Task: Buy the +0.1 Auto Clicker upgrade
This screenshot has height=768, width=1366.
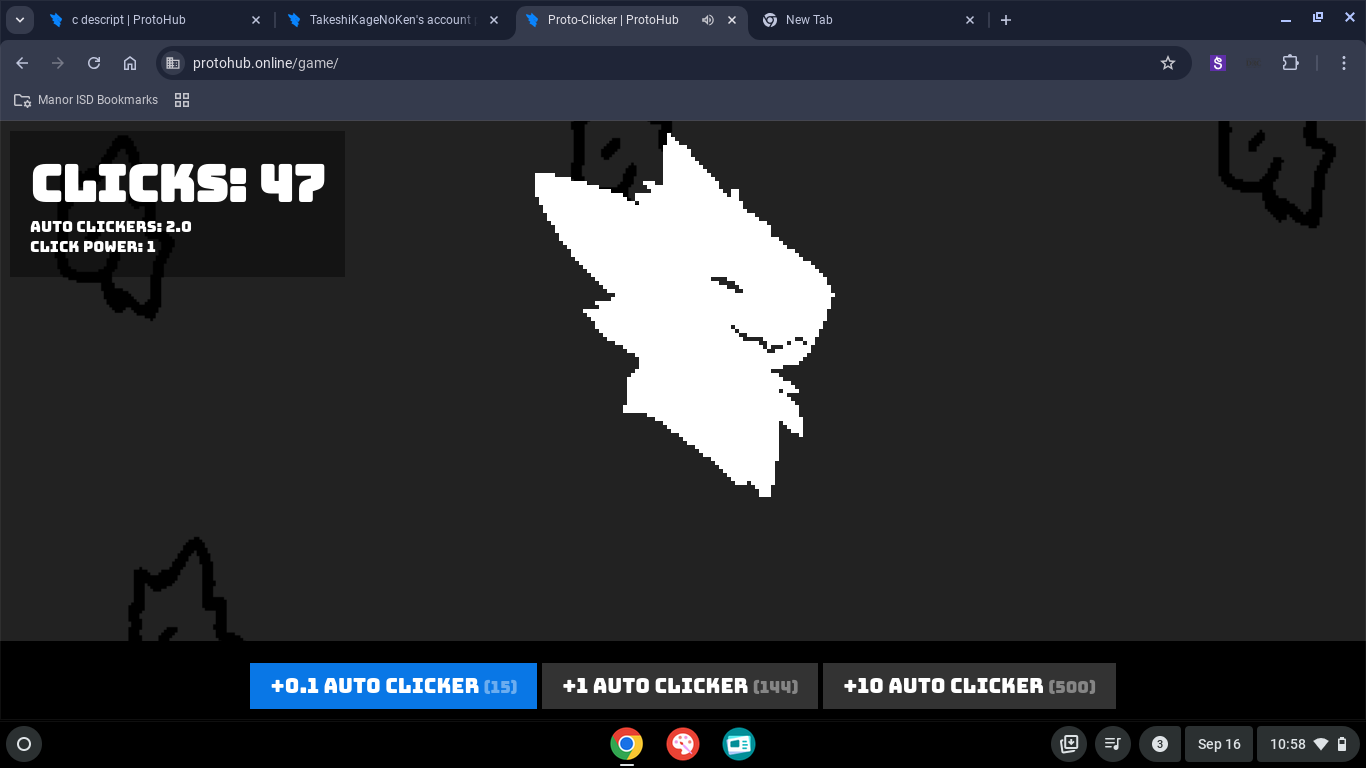Action: [x=393, y=686]
